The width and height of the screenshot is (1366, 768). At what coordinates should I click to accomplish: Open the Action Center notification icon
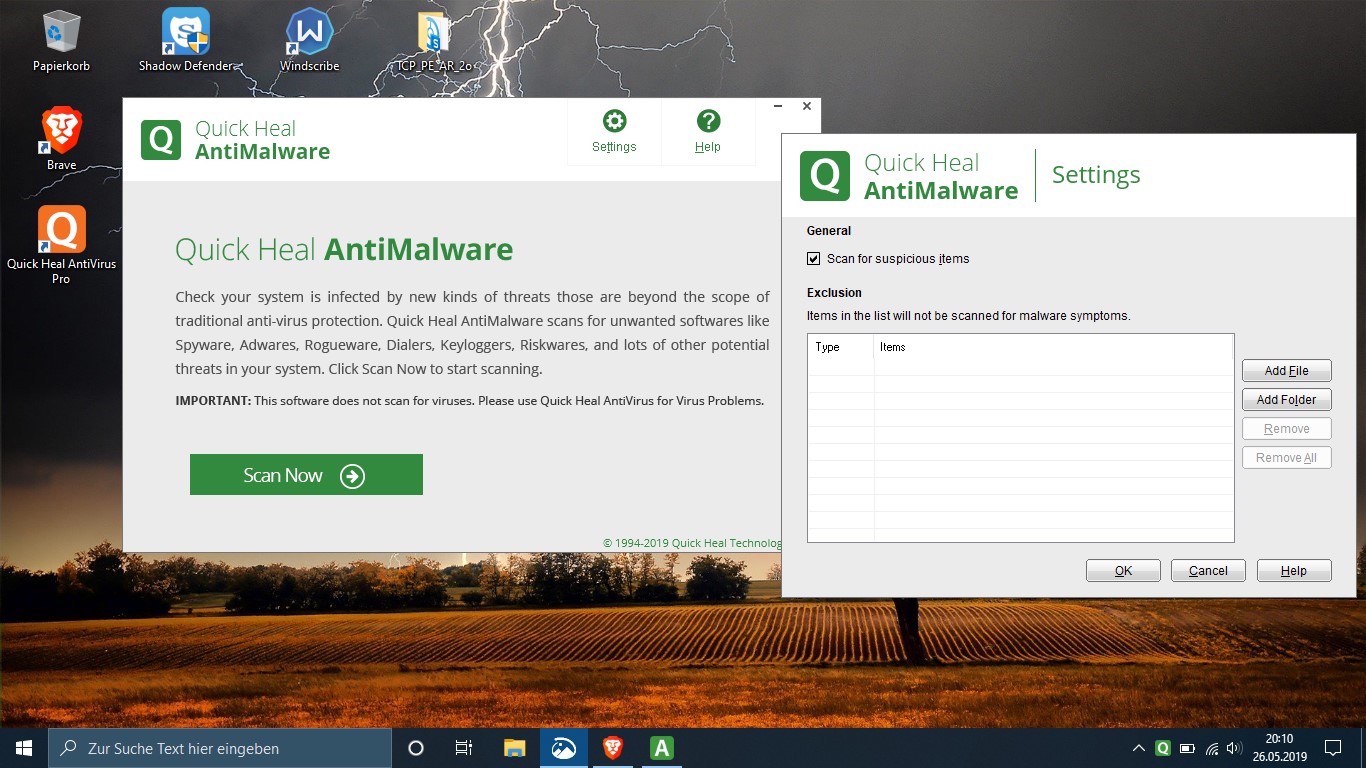click(1333, 748)
